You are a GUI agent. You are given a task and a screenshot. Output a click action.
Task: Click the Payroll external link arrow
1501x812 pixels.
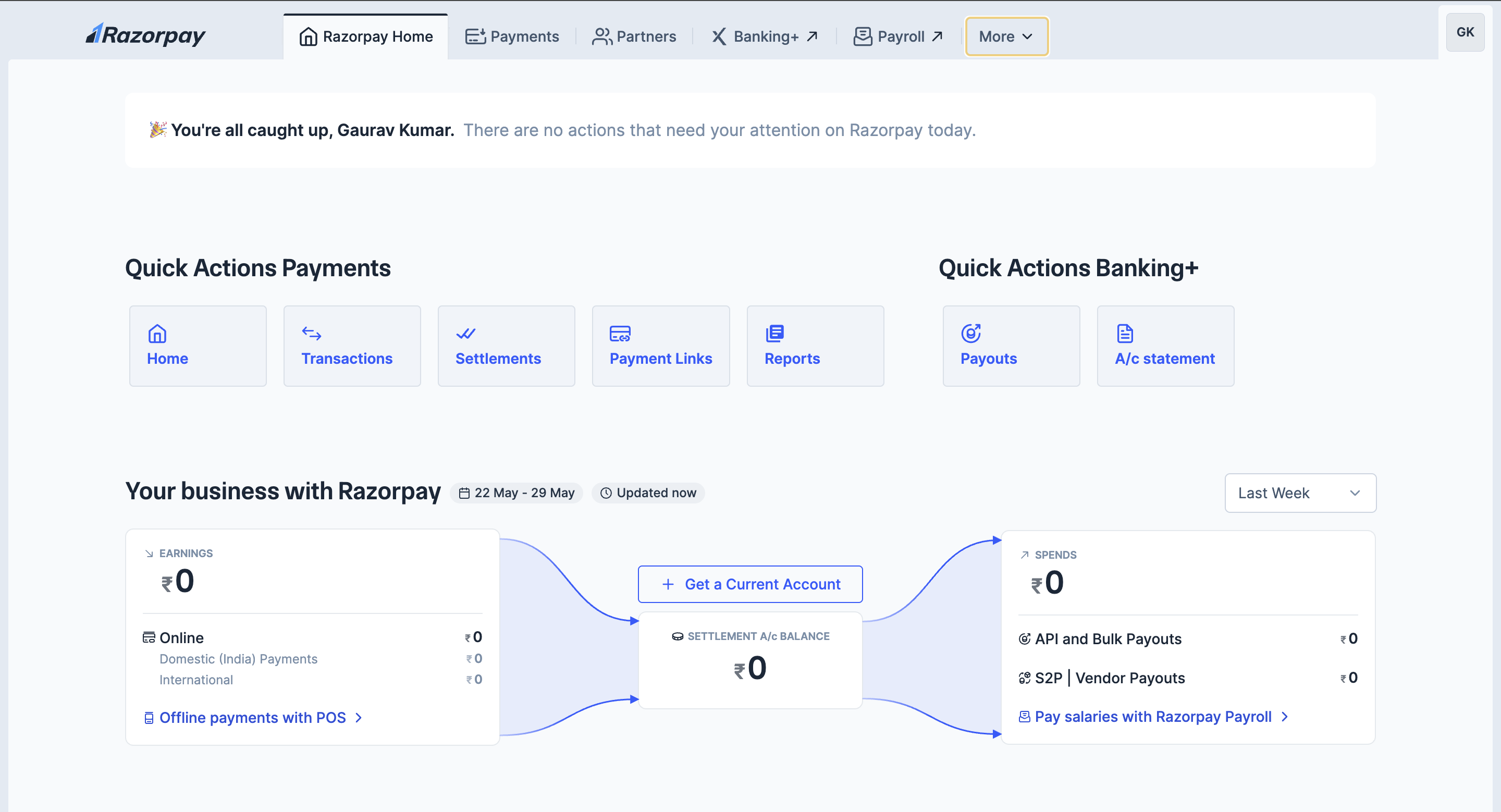click(x=937, y=36)
